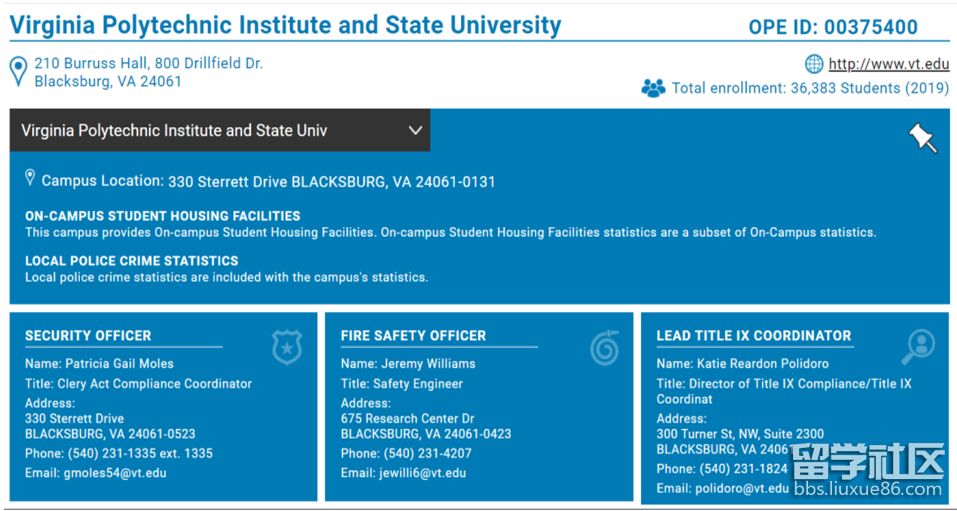Screen dimensions: 957x511
Task: Click phone number (540) 231-4207
Action: pyautogui.click(x=427, y=454)
